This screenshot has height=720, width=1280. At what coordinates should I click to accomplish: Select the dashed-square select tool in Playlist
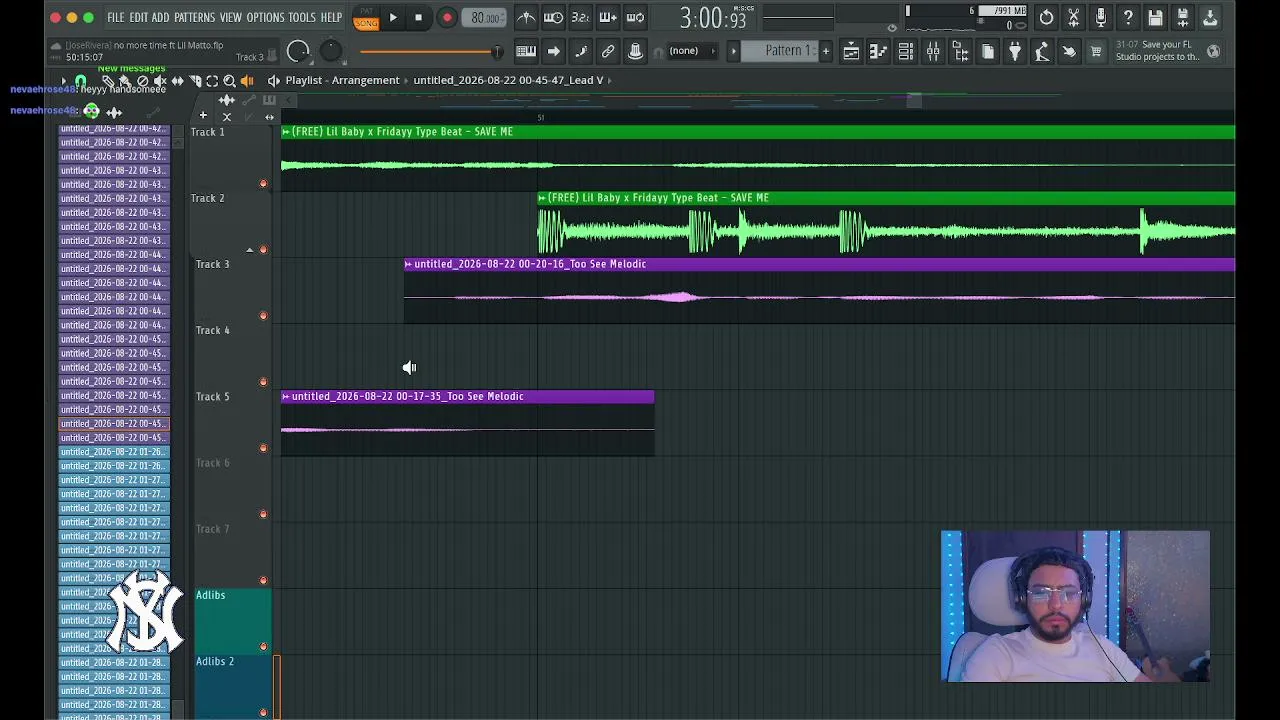212,81
